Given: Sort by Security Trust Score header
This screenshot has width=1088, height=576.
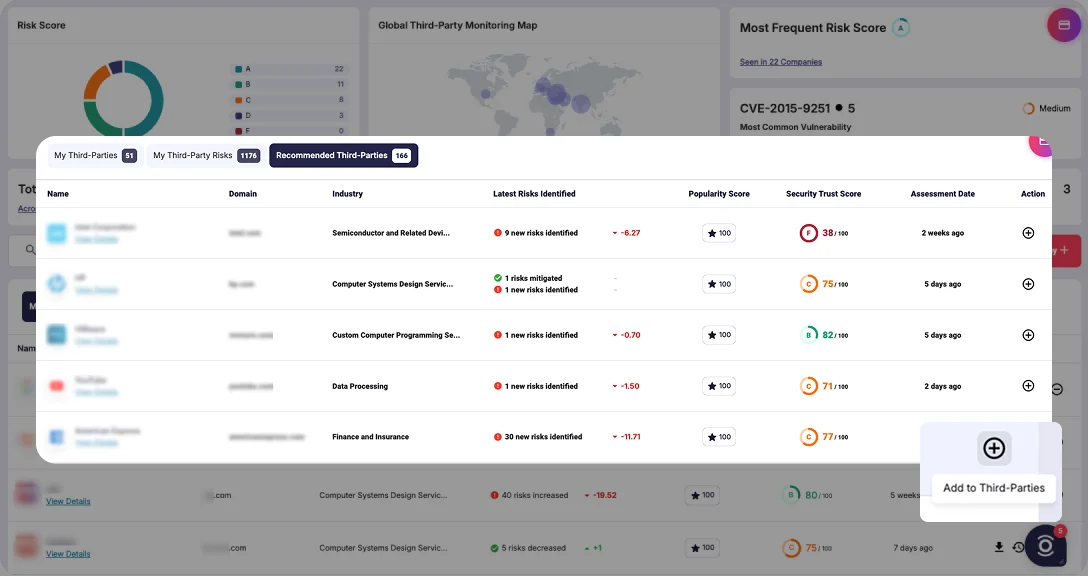Looking at the screenshot, I should pos(824,194).
